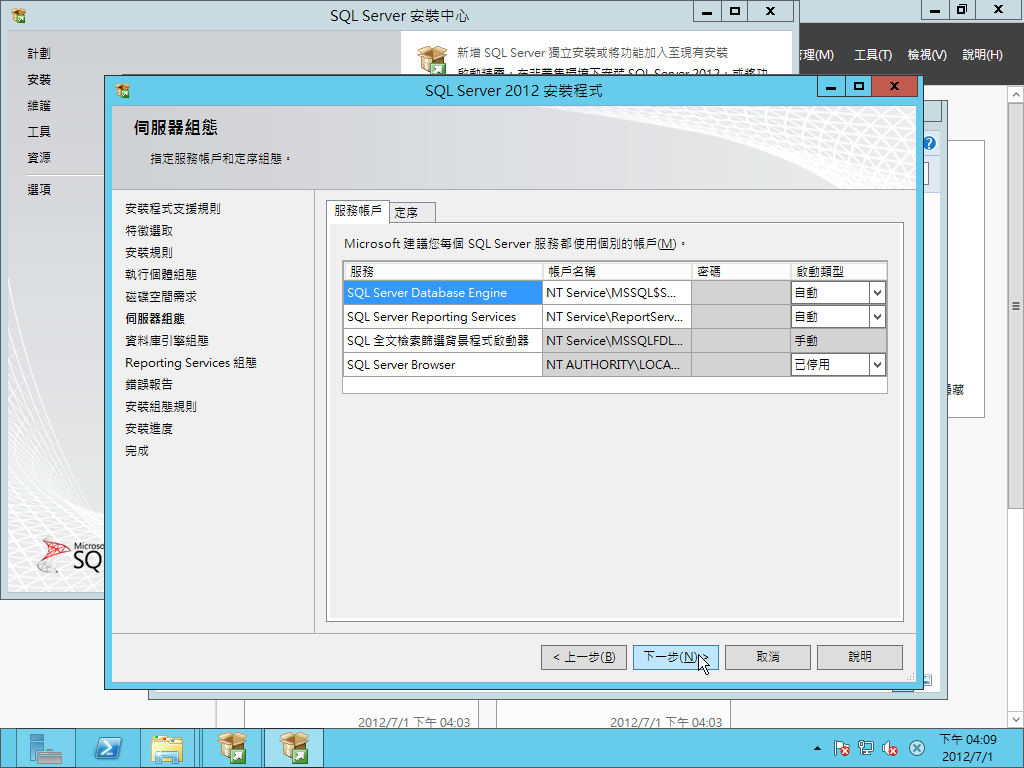Click password field for Database Engine row

(741, 293)
